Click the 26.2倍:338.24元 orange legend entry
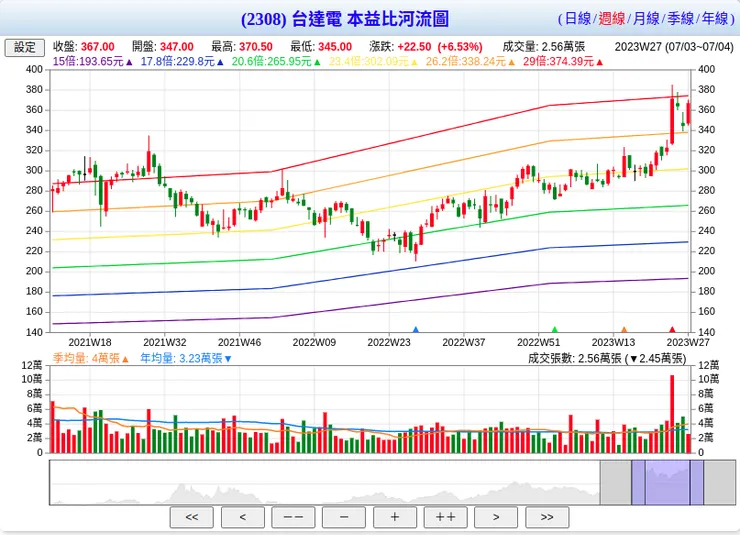This screenshot has width=740, height=535. tap(470, 62)
